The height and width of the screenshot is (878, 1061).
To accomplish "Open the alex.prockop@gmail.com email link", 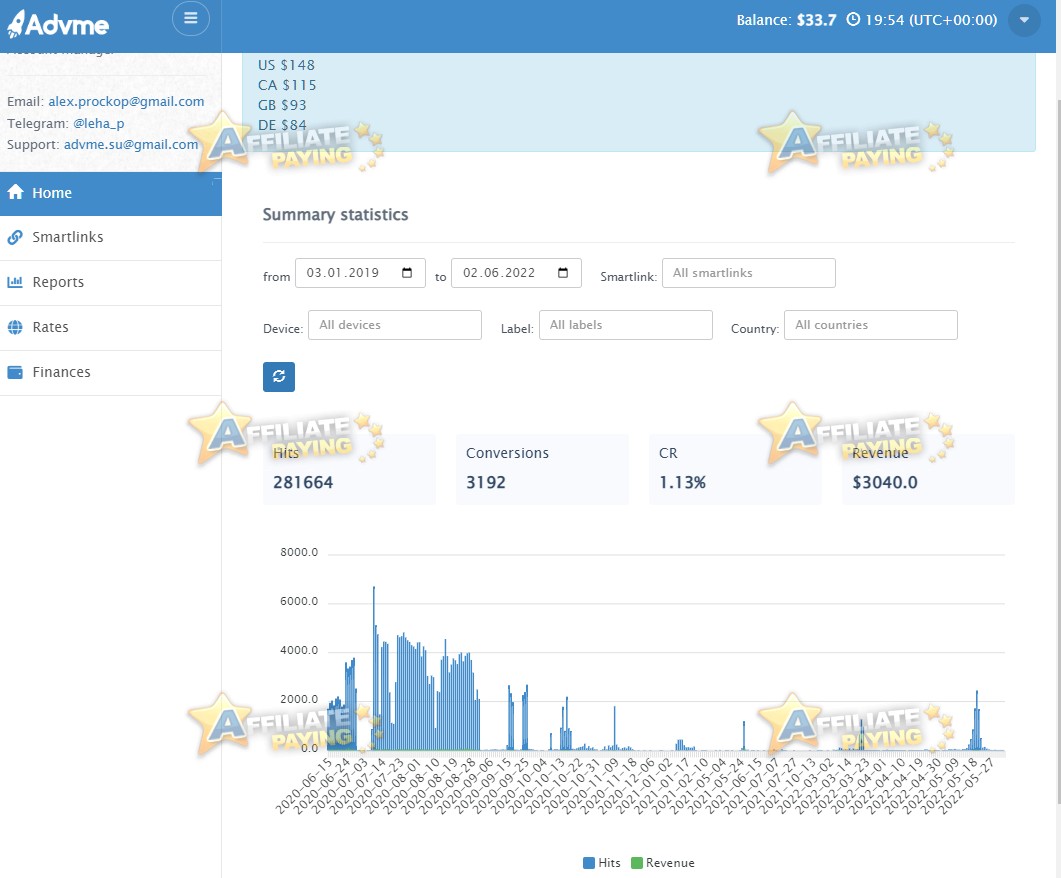I will [126, 101].
